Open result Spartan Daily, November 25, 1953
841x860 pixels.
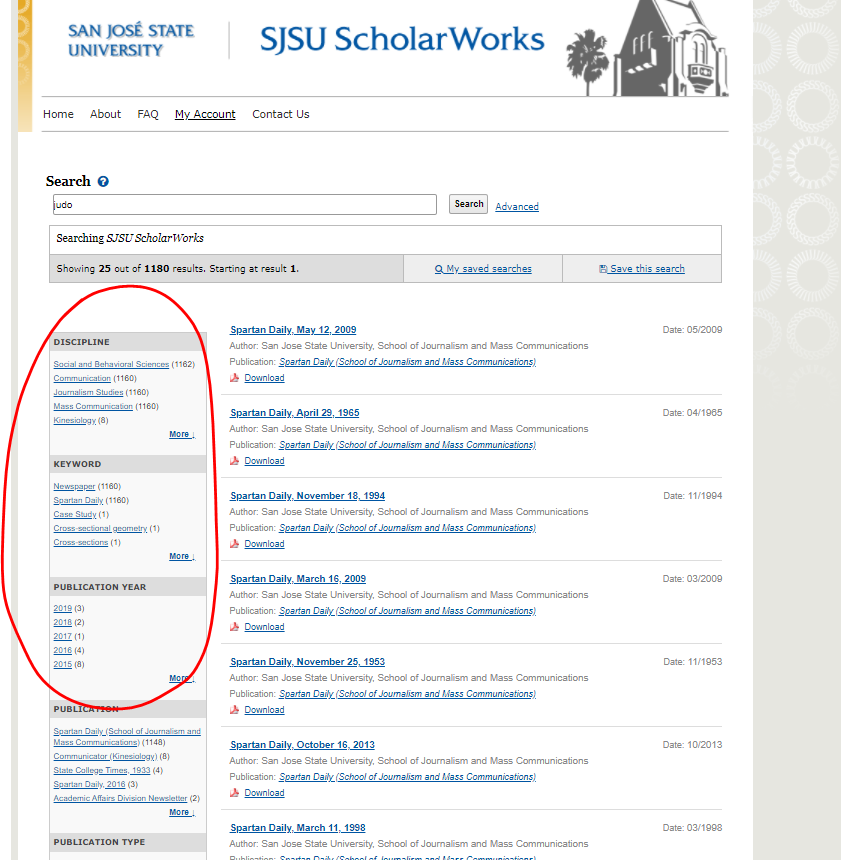click(x=307, y=661)
